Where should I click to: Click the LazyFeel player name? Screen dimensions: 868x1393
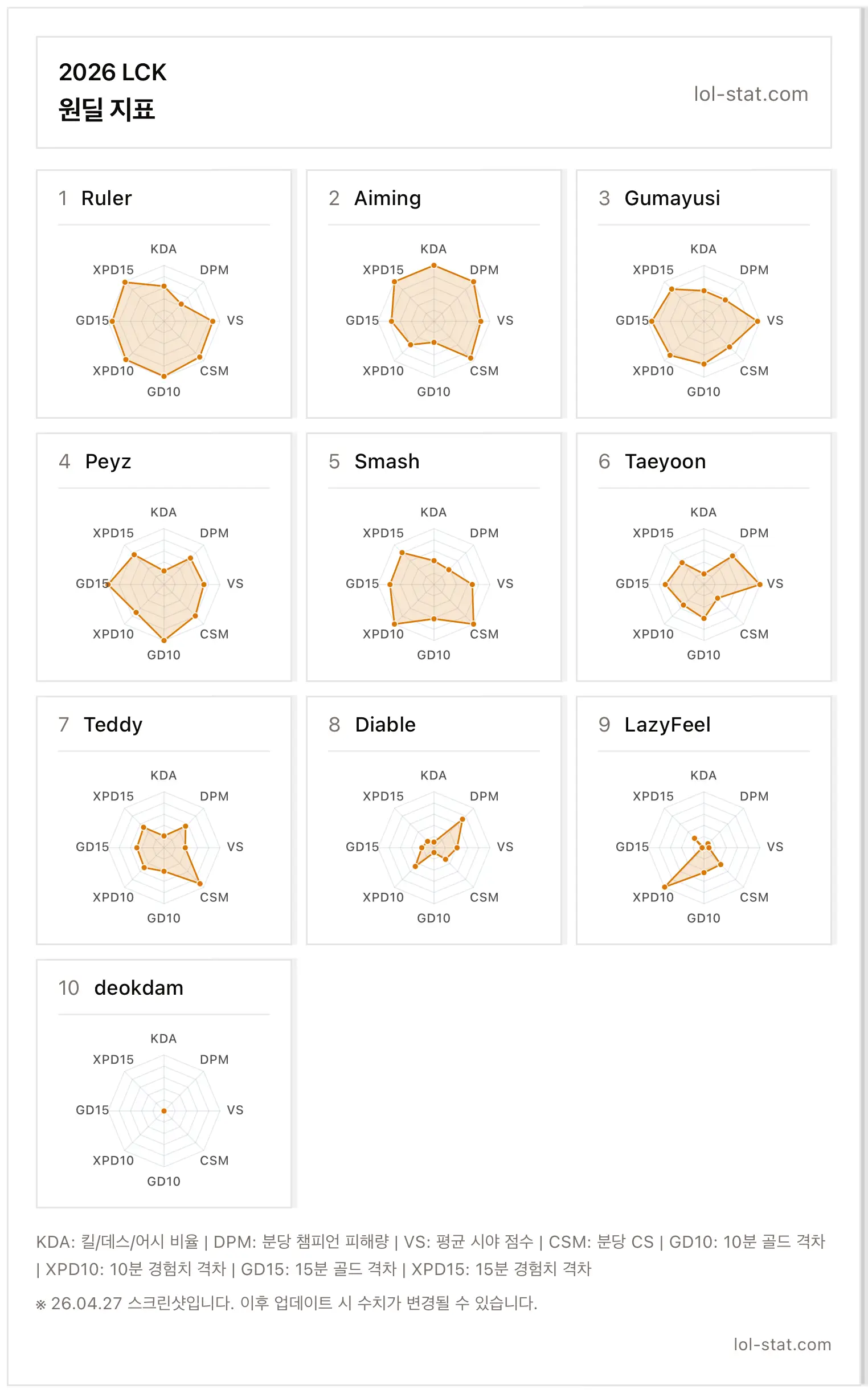[668, 725]
